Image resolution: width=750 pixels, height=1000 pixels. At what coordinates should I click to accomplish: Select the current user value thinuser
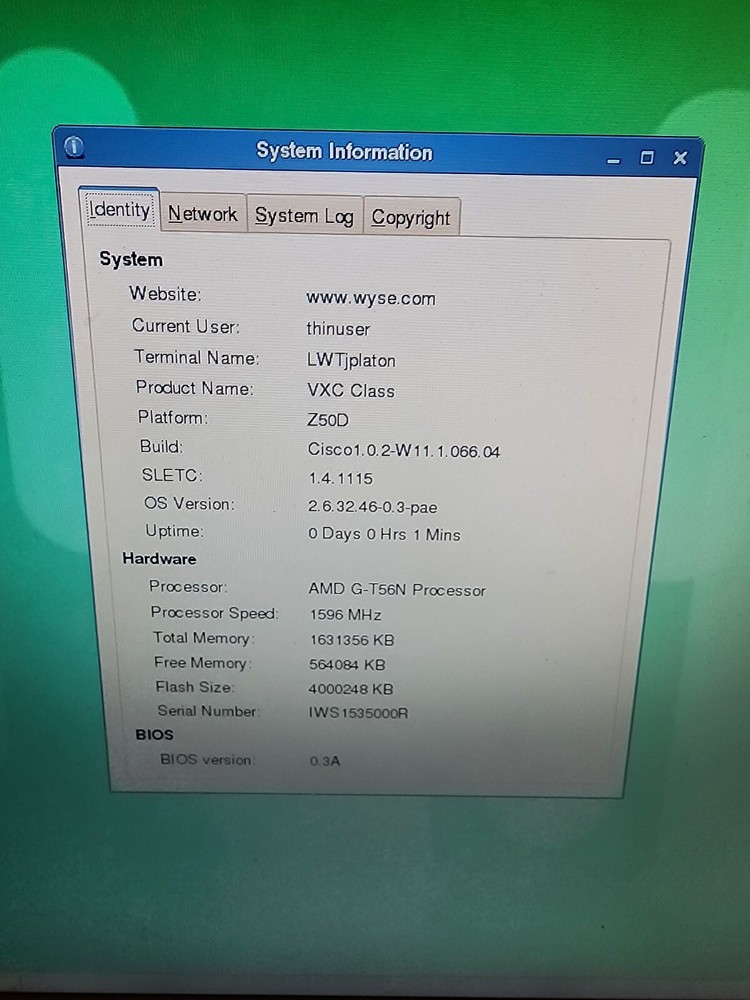pyautogui.click(x=338, y=329)
